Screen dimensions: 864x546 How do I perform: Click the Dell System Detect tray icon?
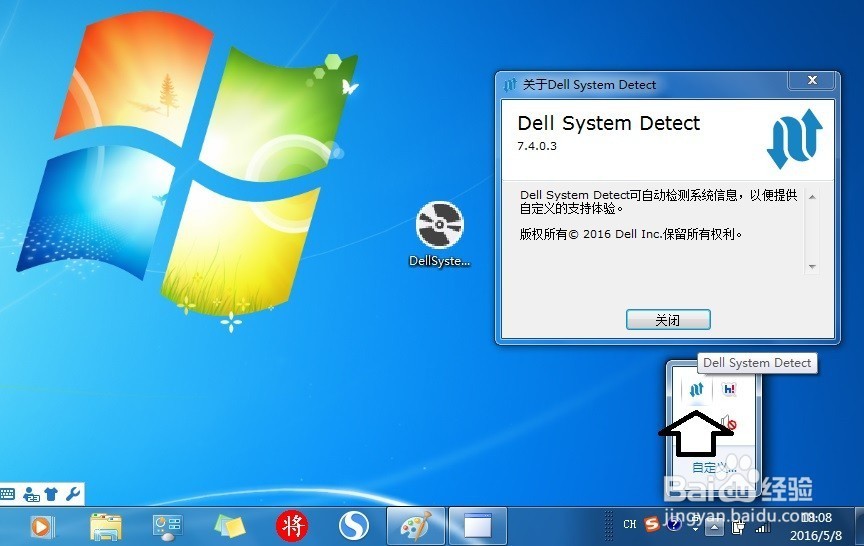696,390
